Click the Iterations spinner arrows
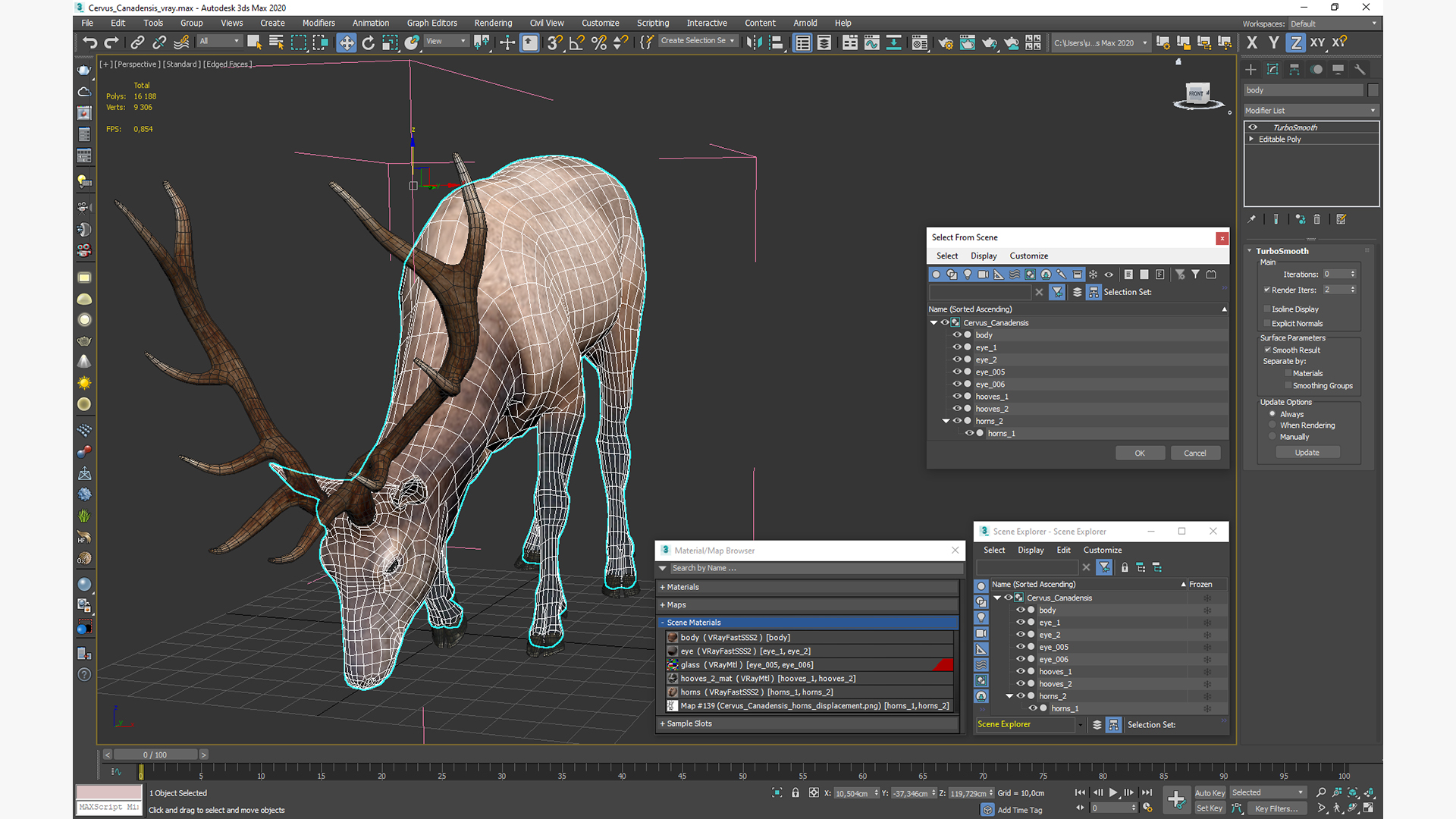This screenshot has height=819, width=1456. click(1352, 274)
